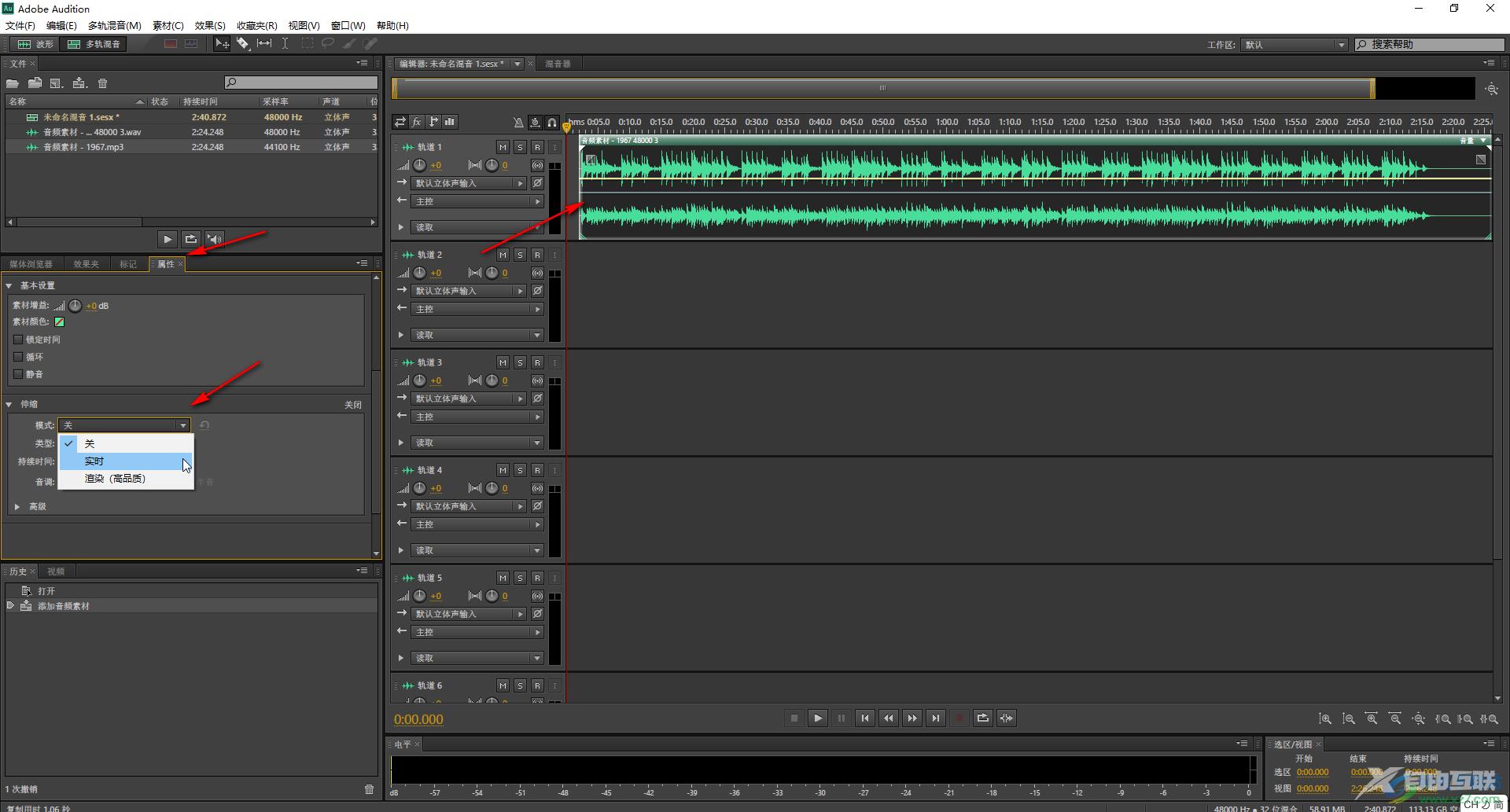The height and width of the screenshot is (812, 1510).
Task: Select the Time Selection tool
Action: tap(285, 44)
